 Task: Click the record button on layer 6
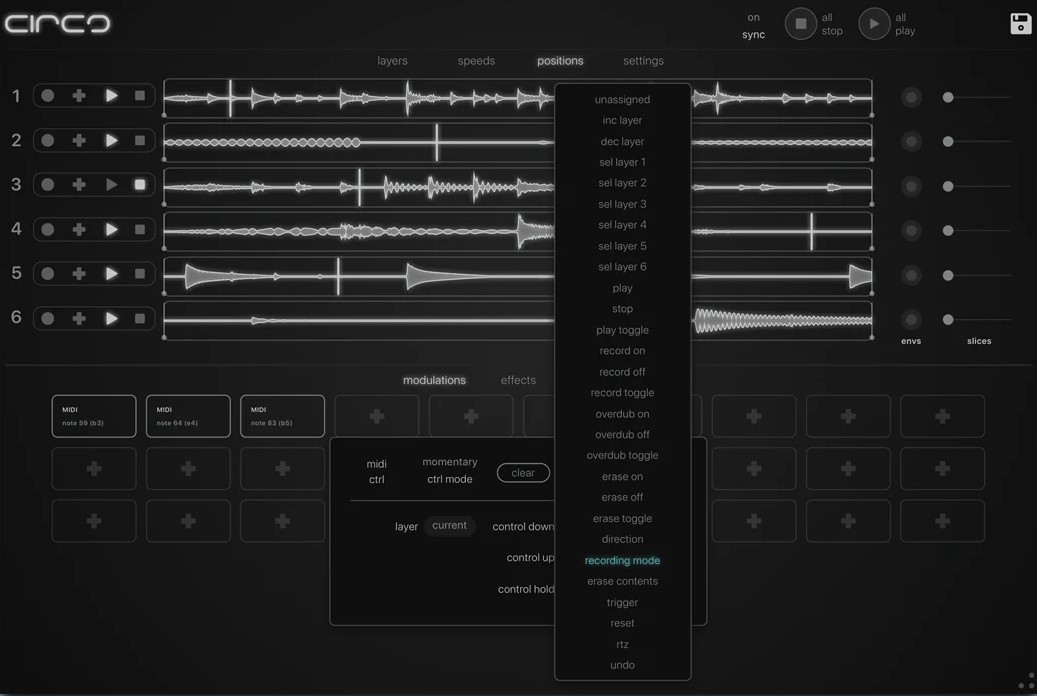pos(48,318)
